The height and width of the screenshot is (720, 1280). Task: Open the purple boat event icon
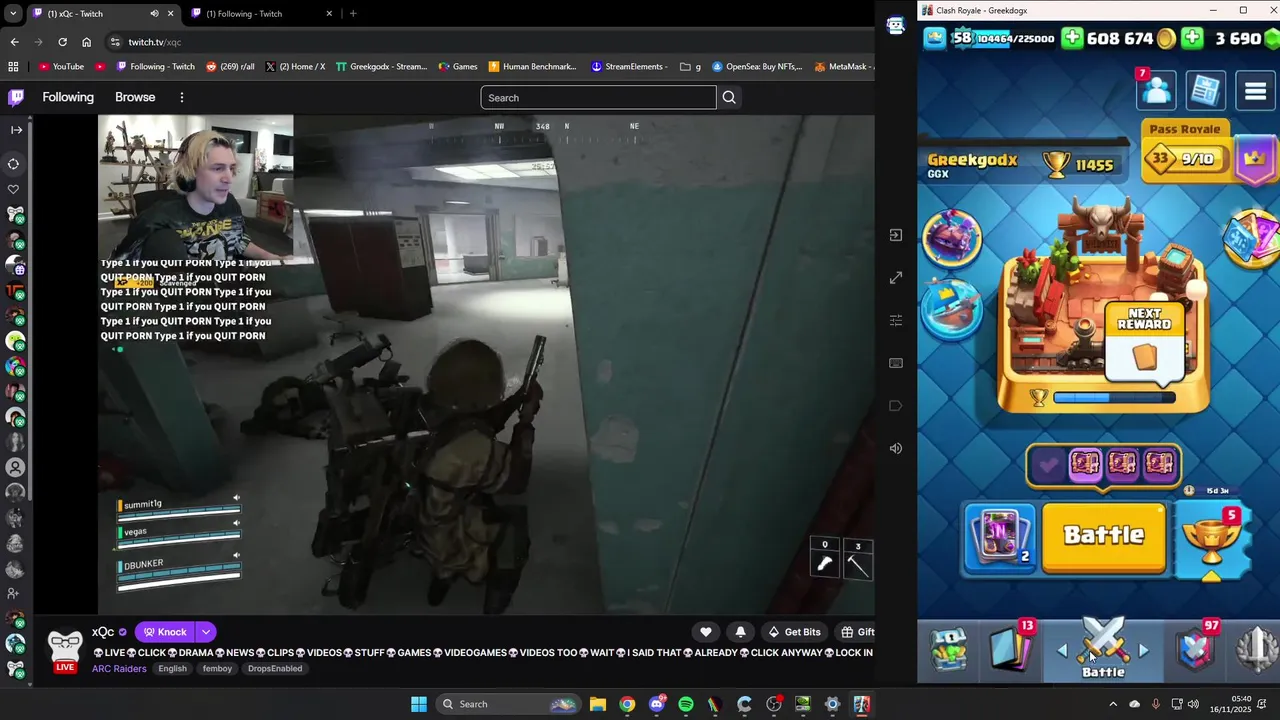952,238
